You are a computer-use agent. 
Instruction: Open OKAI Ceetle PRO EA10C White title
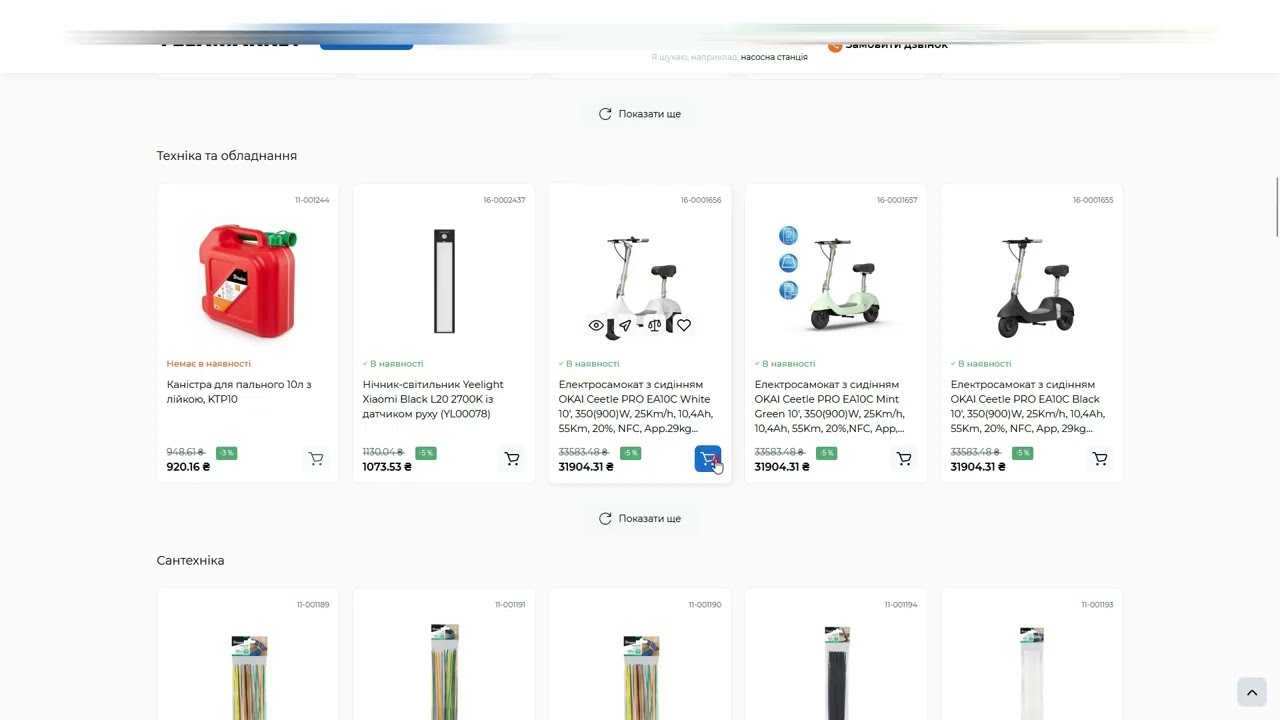pyautogui.click(x=636, y=406)
